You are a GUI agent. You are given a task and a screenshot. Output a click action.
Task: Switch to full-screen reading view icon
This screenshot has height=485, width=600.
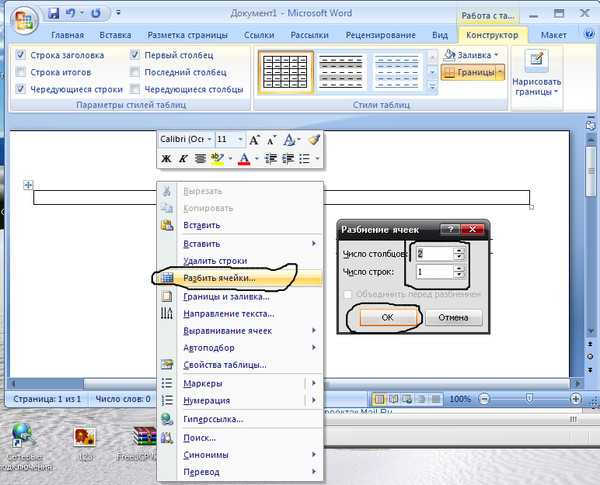pos(393,399)
